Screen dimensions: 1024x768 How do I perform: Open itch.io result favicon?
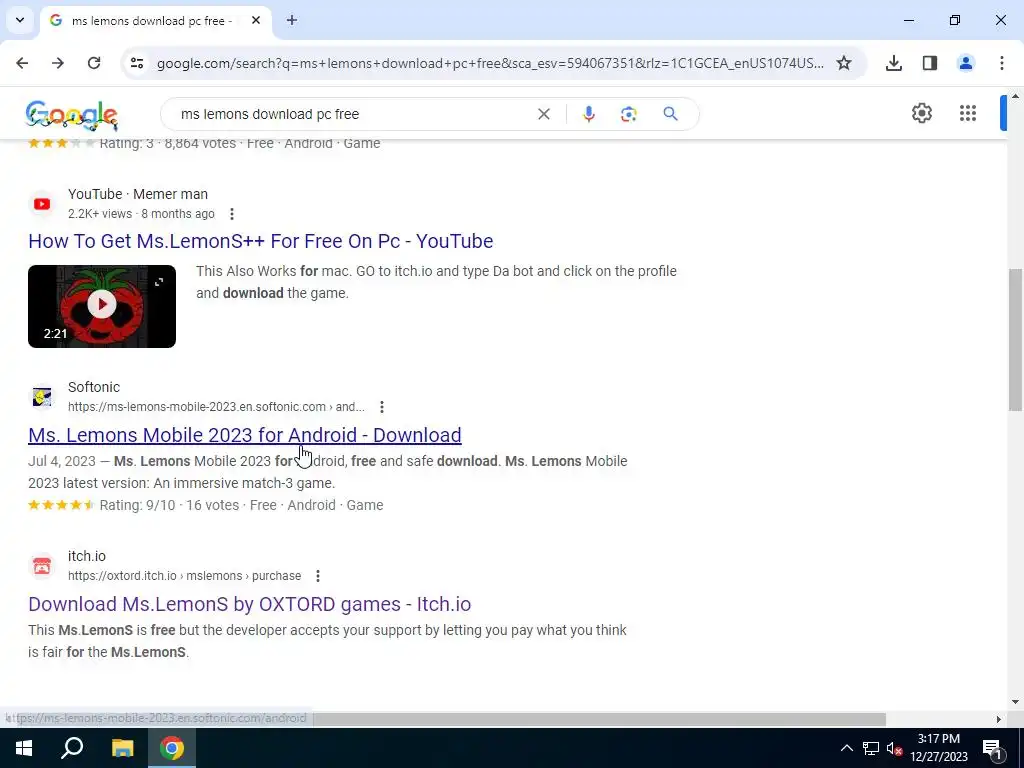[42, 566]
